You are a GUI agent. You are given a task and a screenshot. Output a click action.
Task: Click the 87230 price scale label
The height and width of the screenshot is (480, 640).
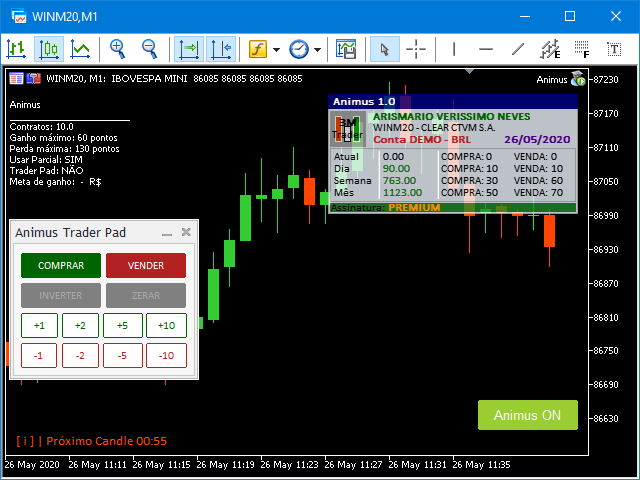606,80
